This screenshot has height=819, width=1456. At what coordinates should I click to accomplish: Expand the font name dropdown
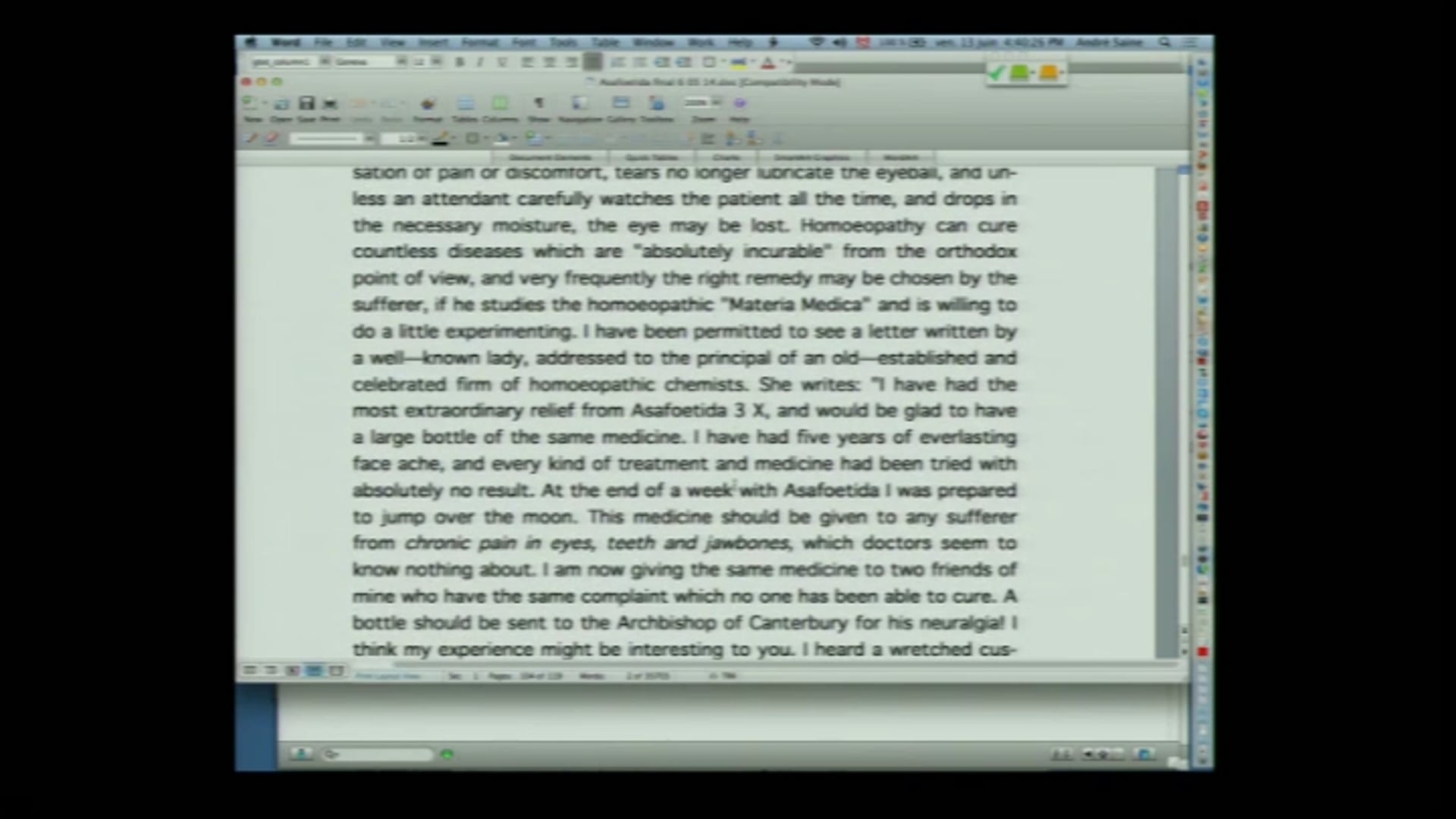[401, 61]
